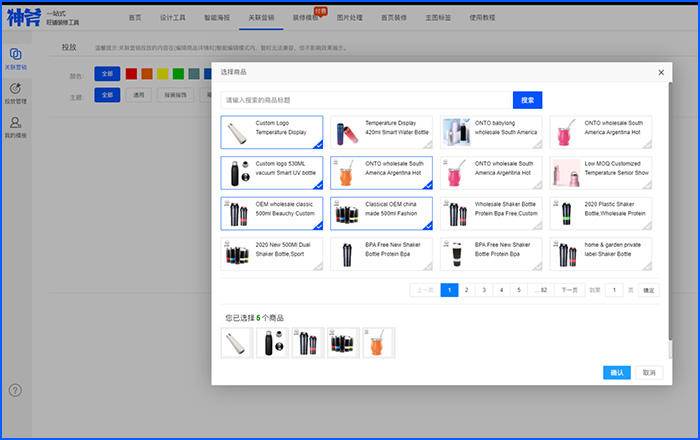This screenshot has width=700, height=440.
Task: Click the blue 搜索 search button
Action: coord(527,100)
